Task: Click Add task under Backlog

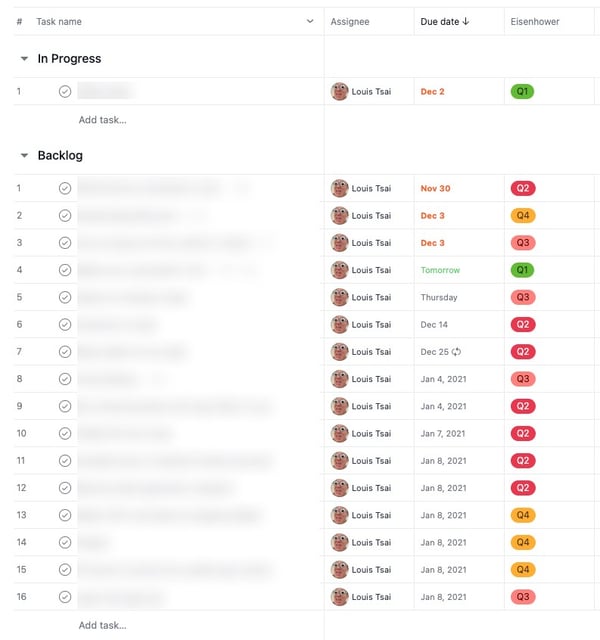Action: coord(102,625)
